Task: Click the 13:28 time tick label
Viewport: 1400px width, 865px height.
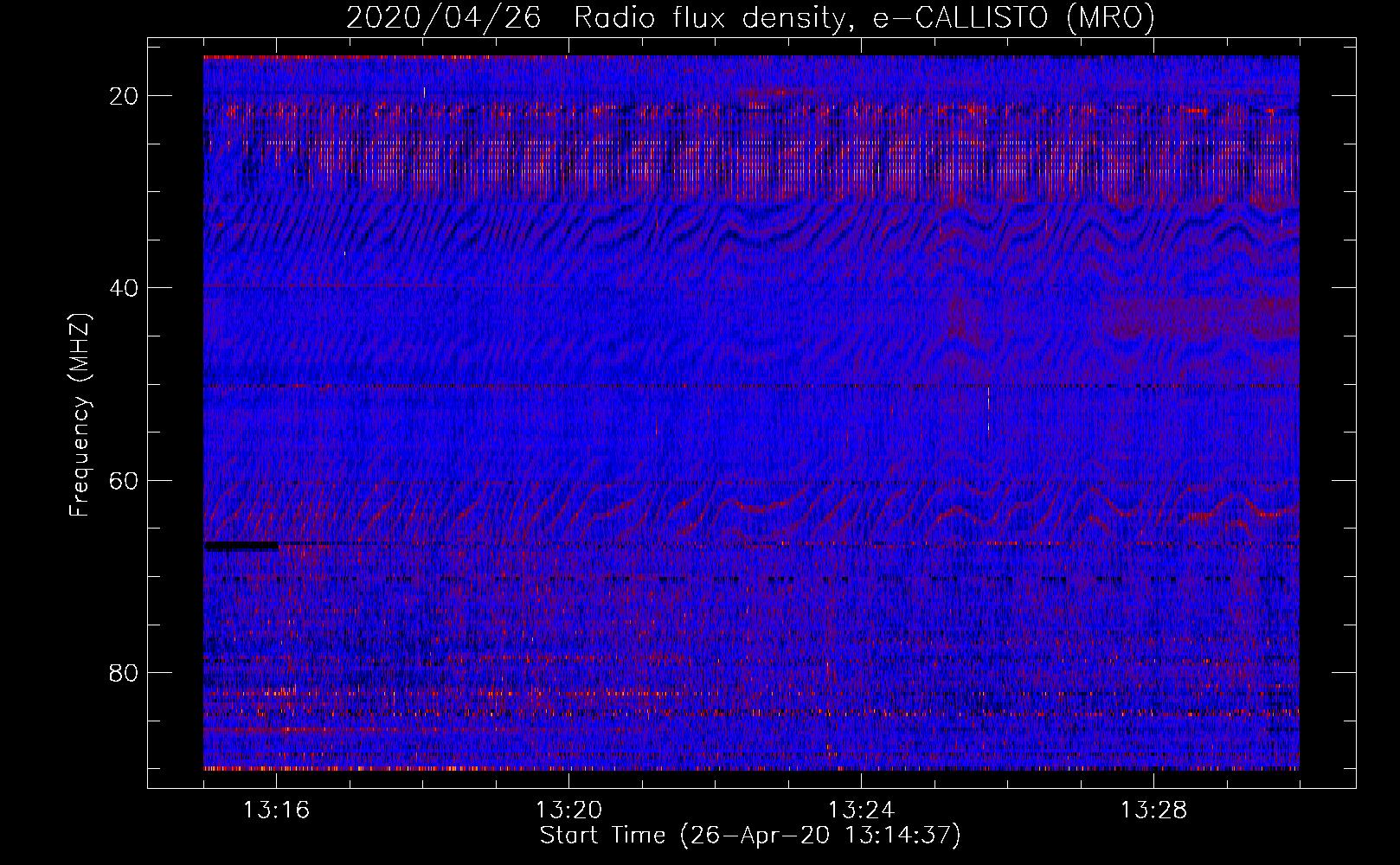Action: (x=1153, y=811)
